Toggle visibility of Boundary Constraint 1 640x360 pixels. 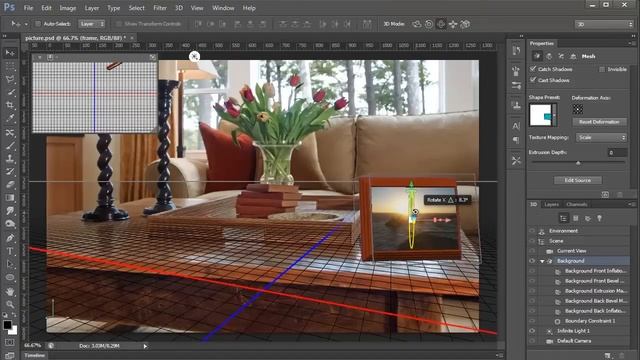[x=532, y=321]
